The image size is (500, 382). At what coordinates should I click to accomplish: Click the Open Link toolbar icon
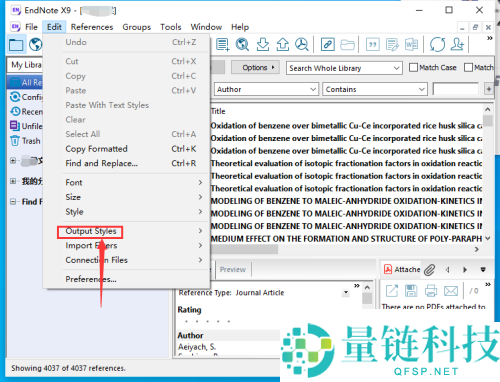pyautogui.click(x=328, y=44)
